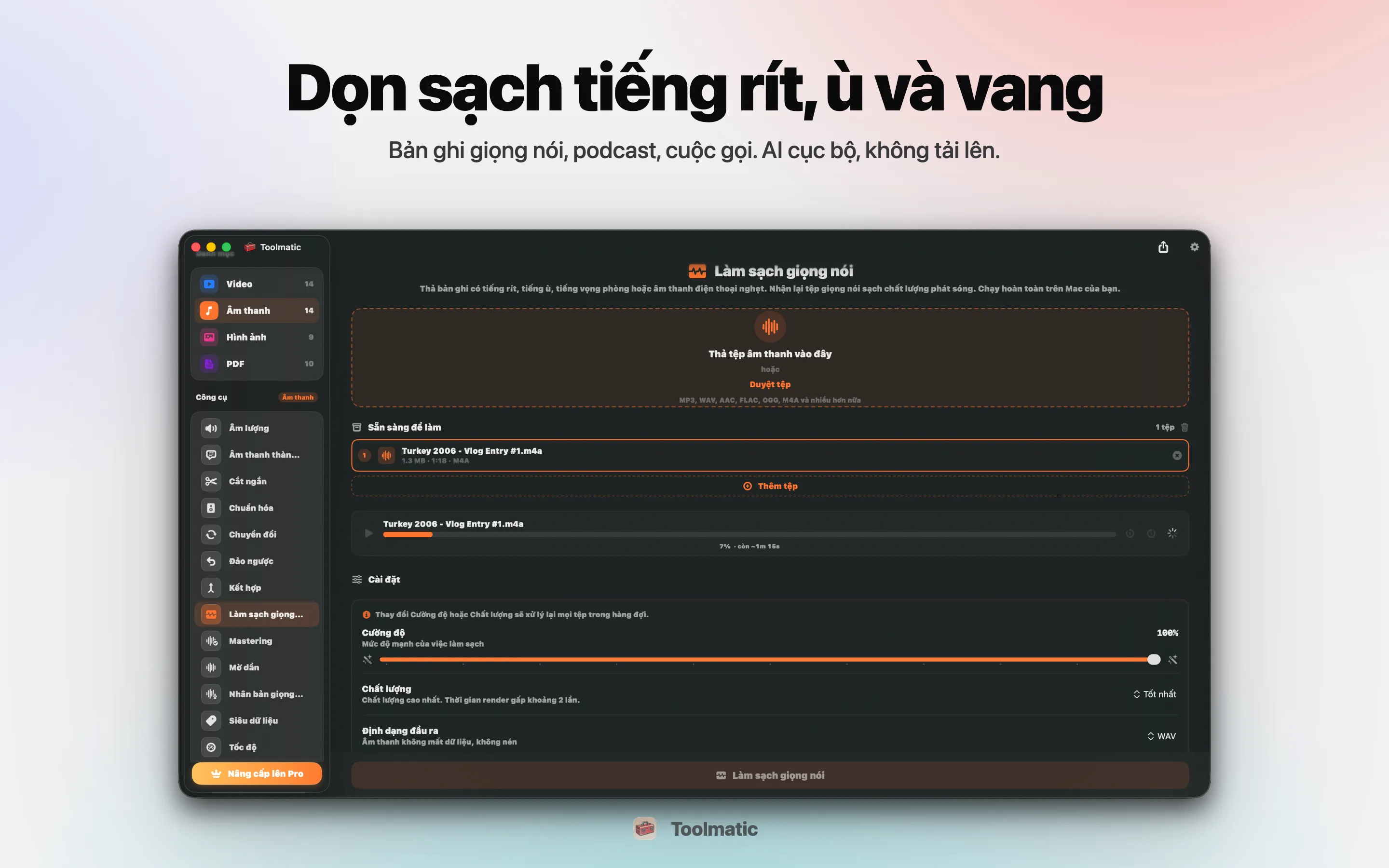Click the info icon in the settings notice

click(366, 614)
